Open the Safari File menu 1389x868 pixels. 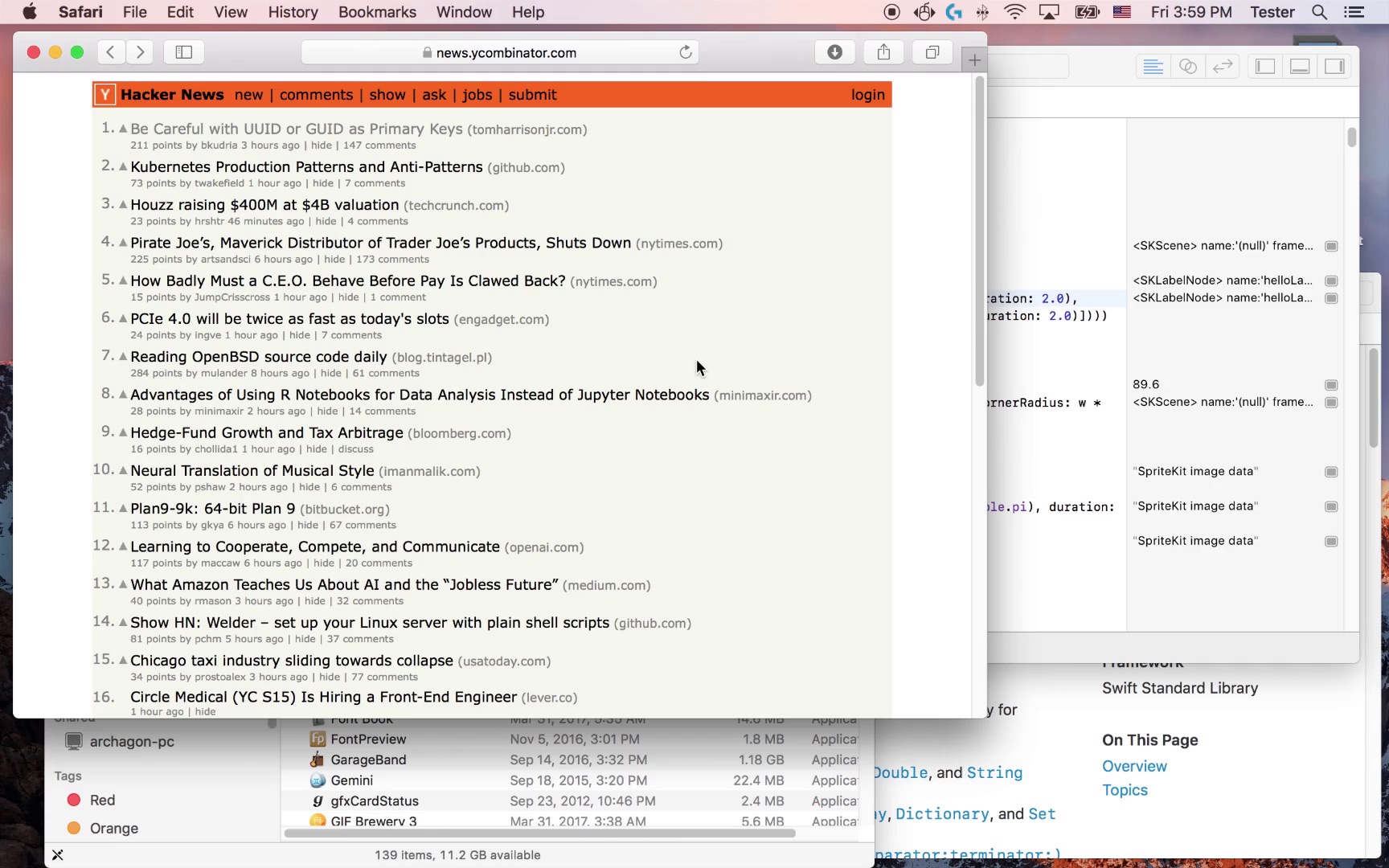point(134,12)
